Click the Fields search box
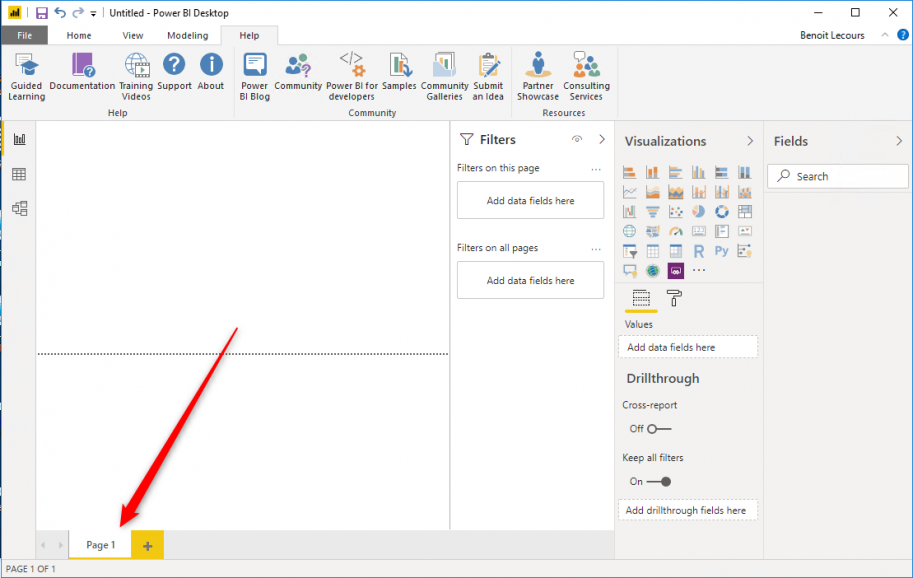Screen dimensions: 913x578 [837, 176]
